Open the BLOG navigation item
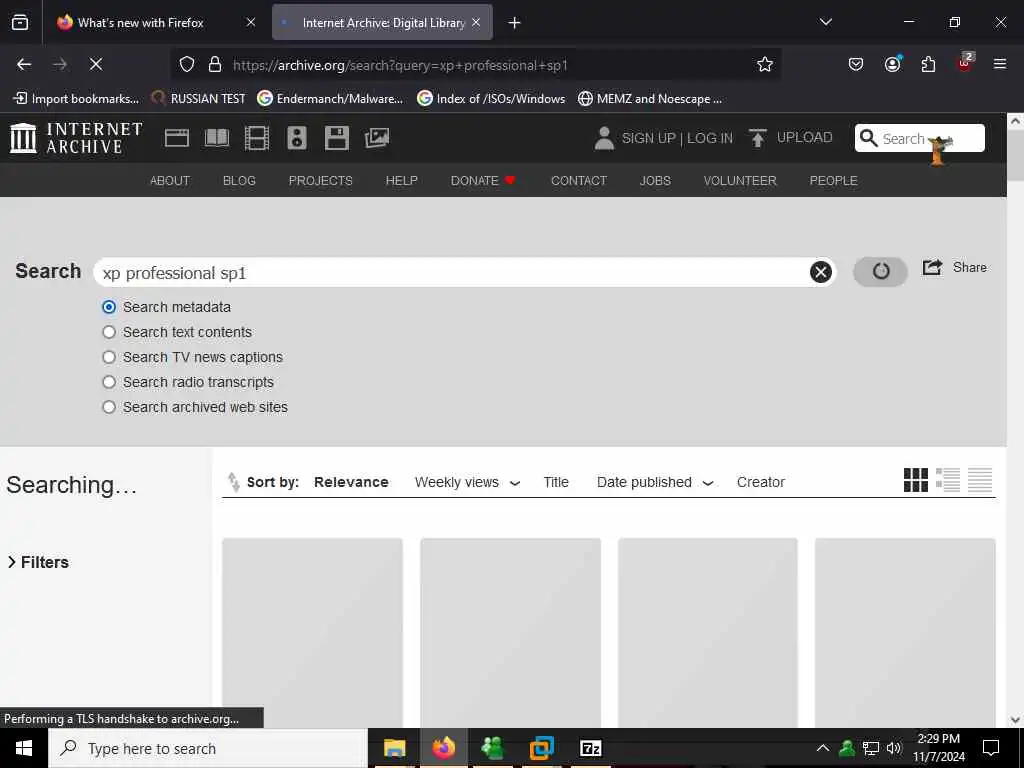The height and width of the screenshot is (768, 1024). [x=239, y=180]
